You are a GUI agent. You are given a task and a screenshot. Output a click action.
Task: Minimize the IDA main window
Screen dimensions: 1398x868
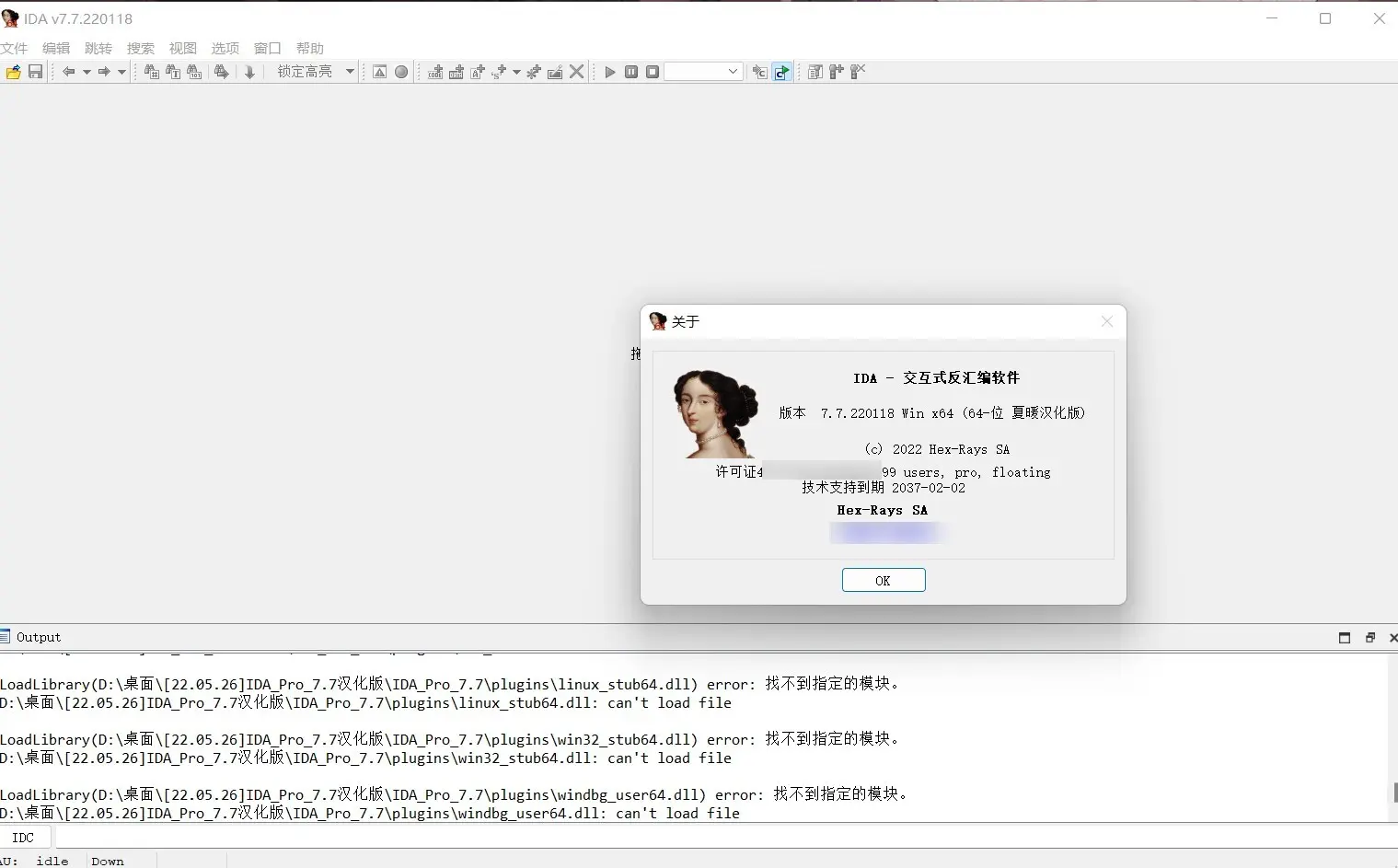[x=1272, y=18]
